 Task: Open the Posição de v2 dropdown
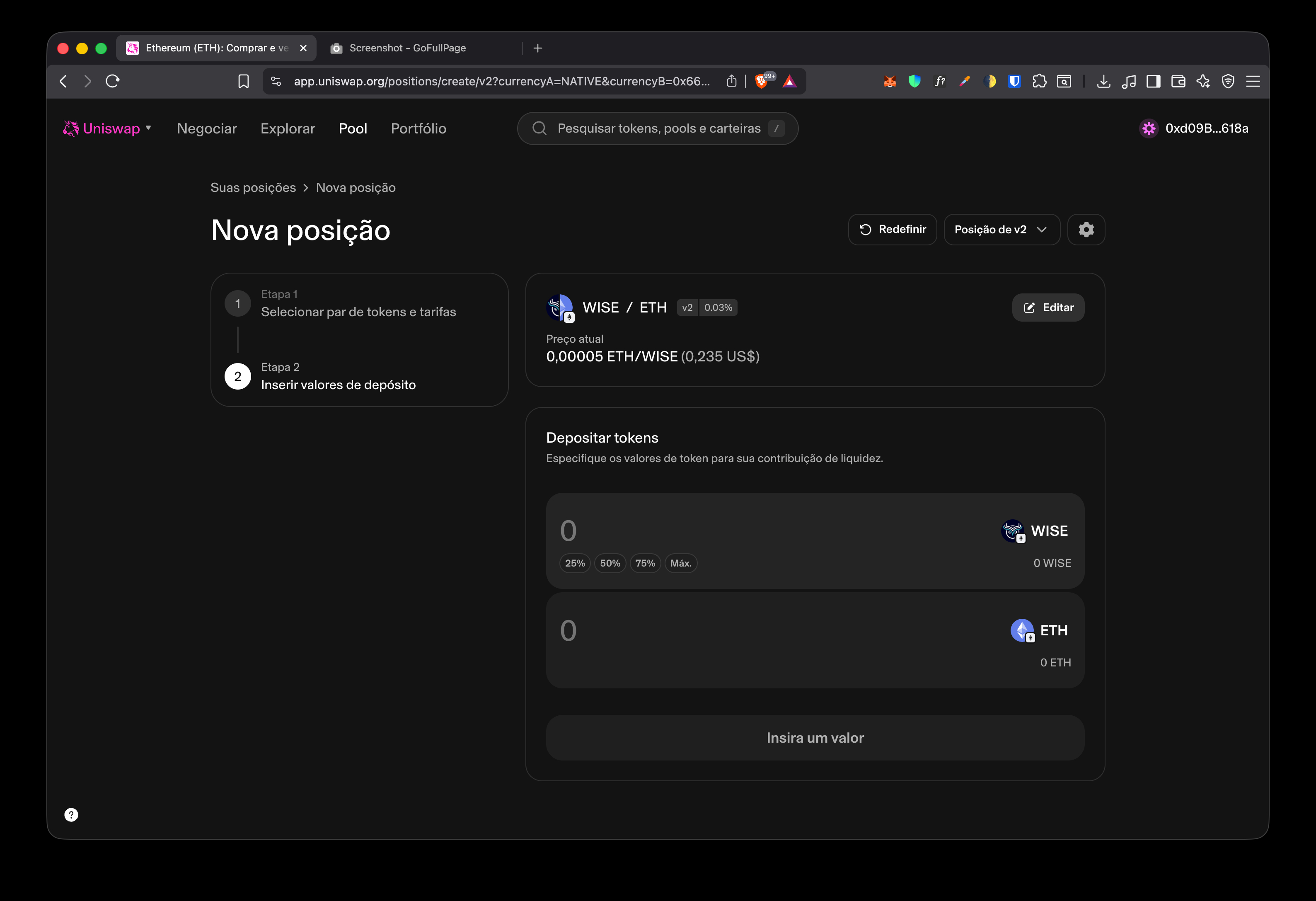pyautogui.click(x=1002, y=229)
